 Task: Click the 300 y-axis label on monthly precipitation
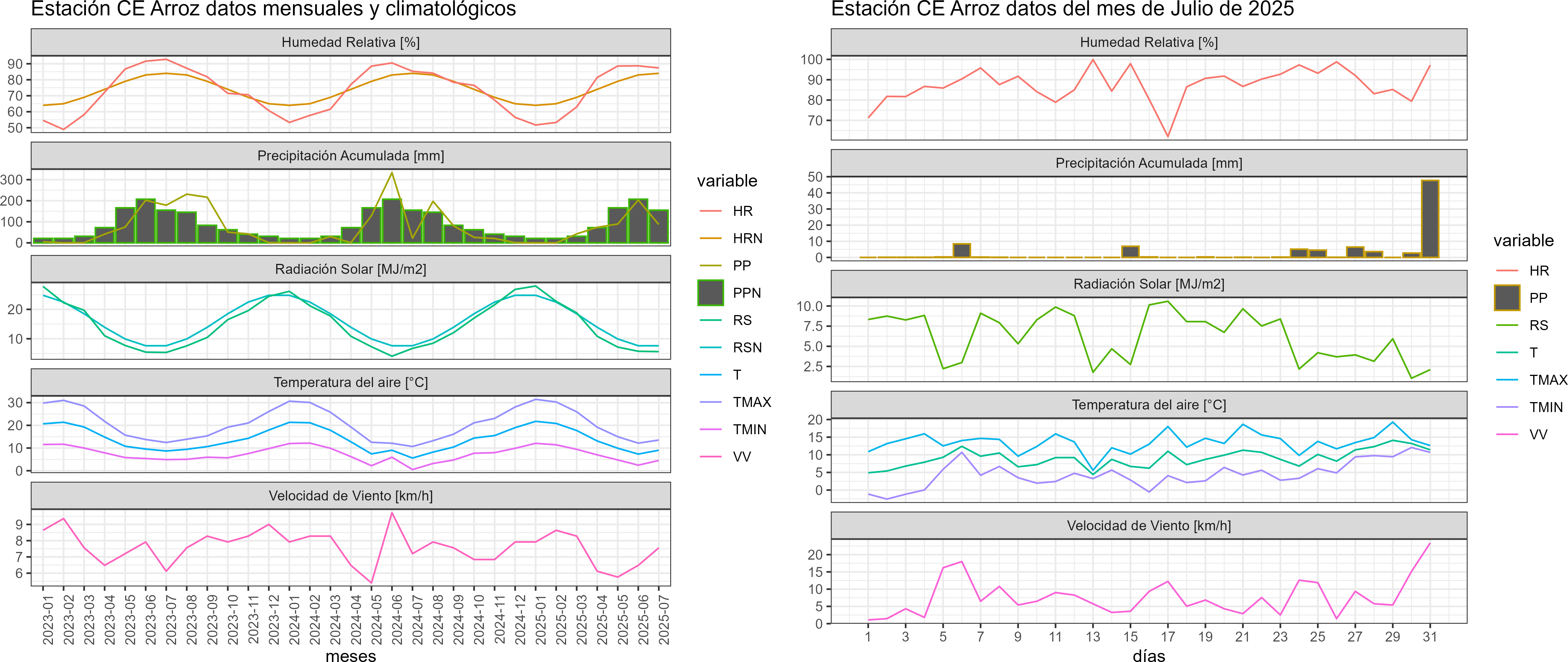(x=12, y=179)
